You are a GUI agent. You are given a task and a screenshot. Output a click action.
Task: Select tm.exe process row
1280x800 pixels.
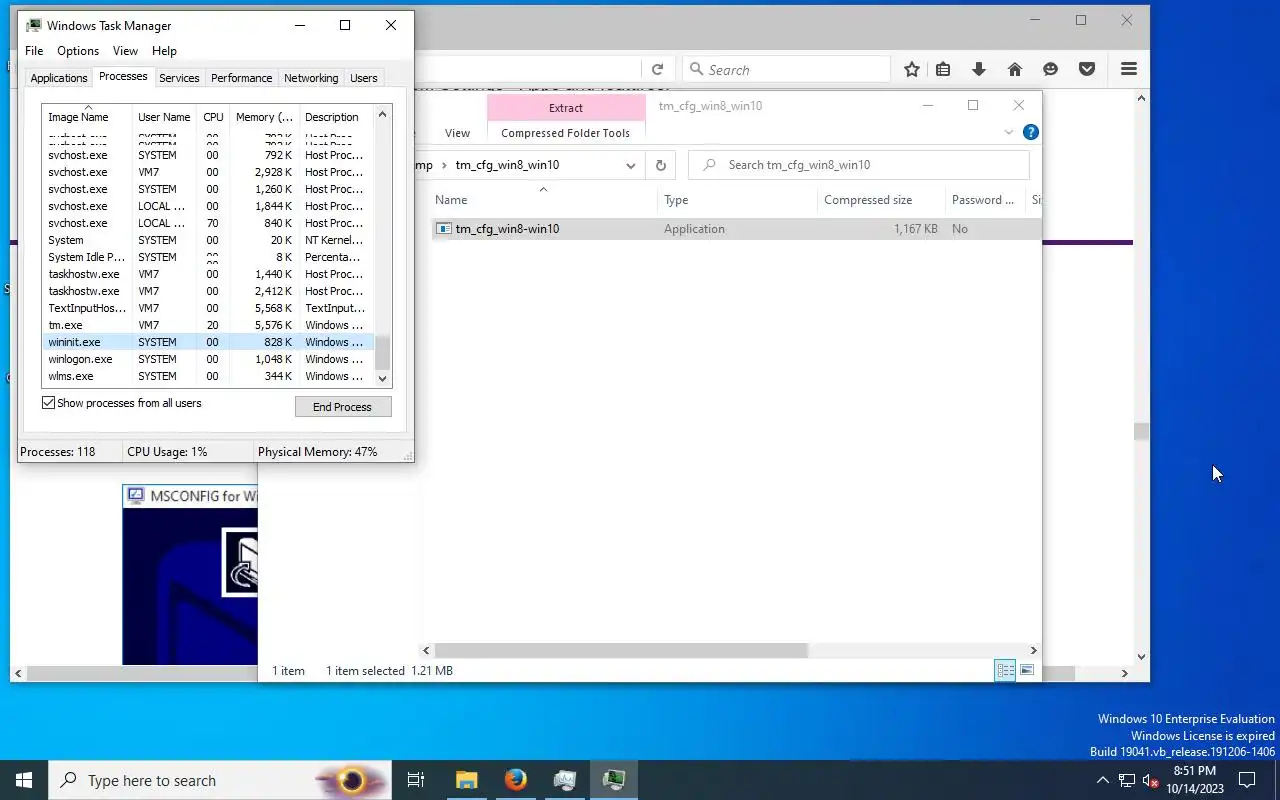(x=207, y=325)
